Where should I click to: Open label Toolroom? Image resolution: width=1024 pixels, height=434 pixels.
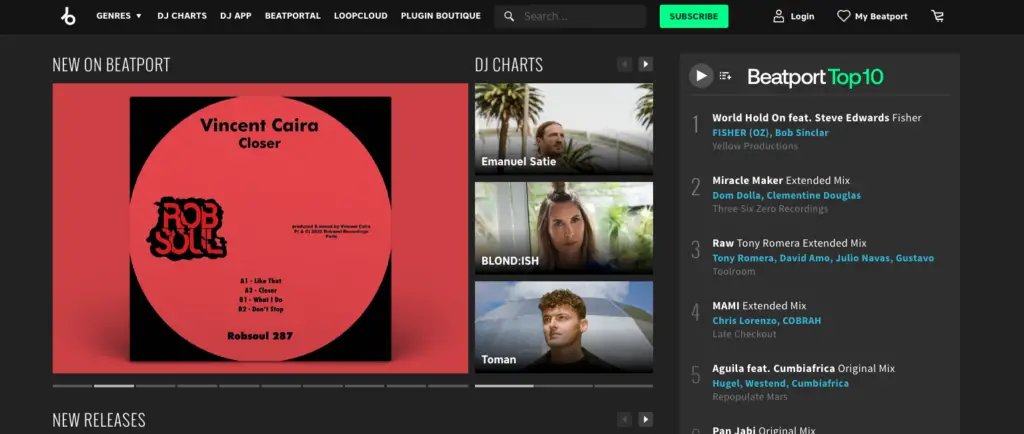pos(733,271)
